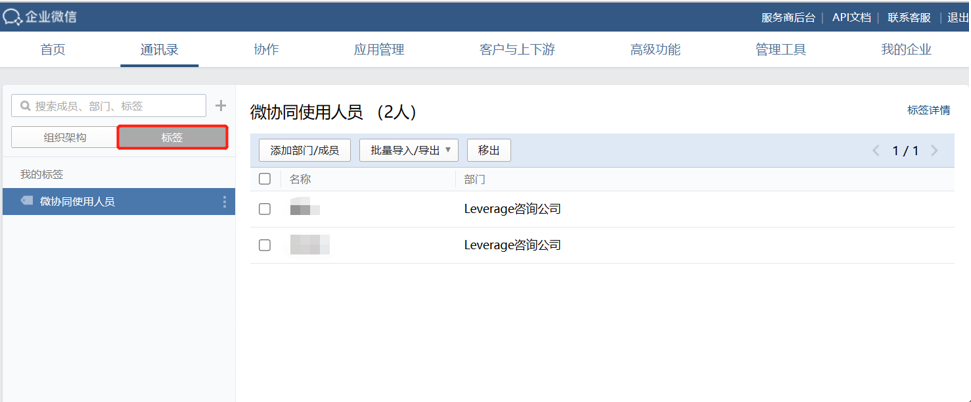Select the 微协同使用人员 tag item
This screenshot has width=971, height=402.
point(118,201)
